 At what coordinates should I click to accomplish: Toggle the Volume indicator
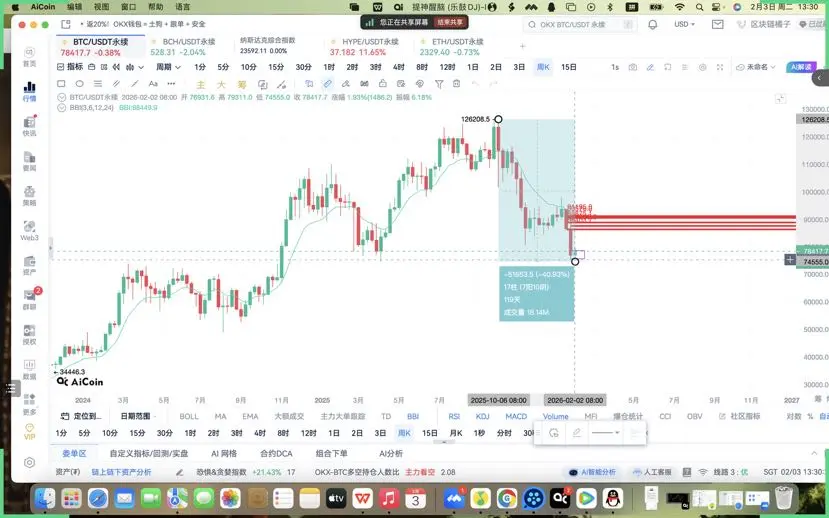click(x=556, y=417)
